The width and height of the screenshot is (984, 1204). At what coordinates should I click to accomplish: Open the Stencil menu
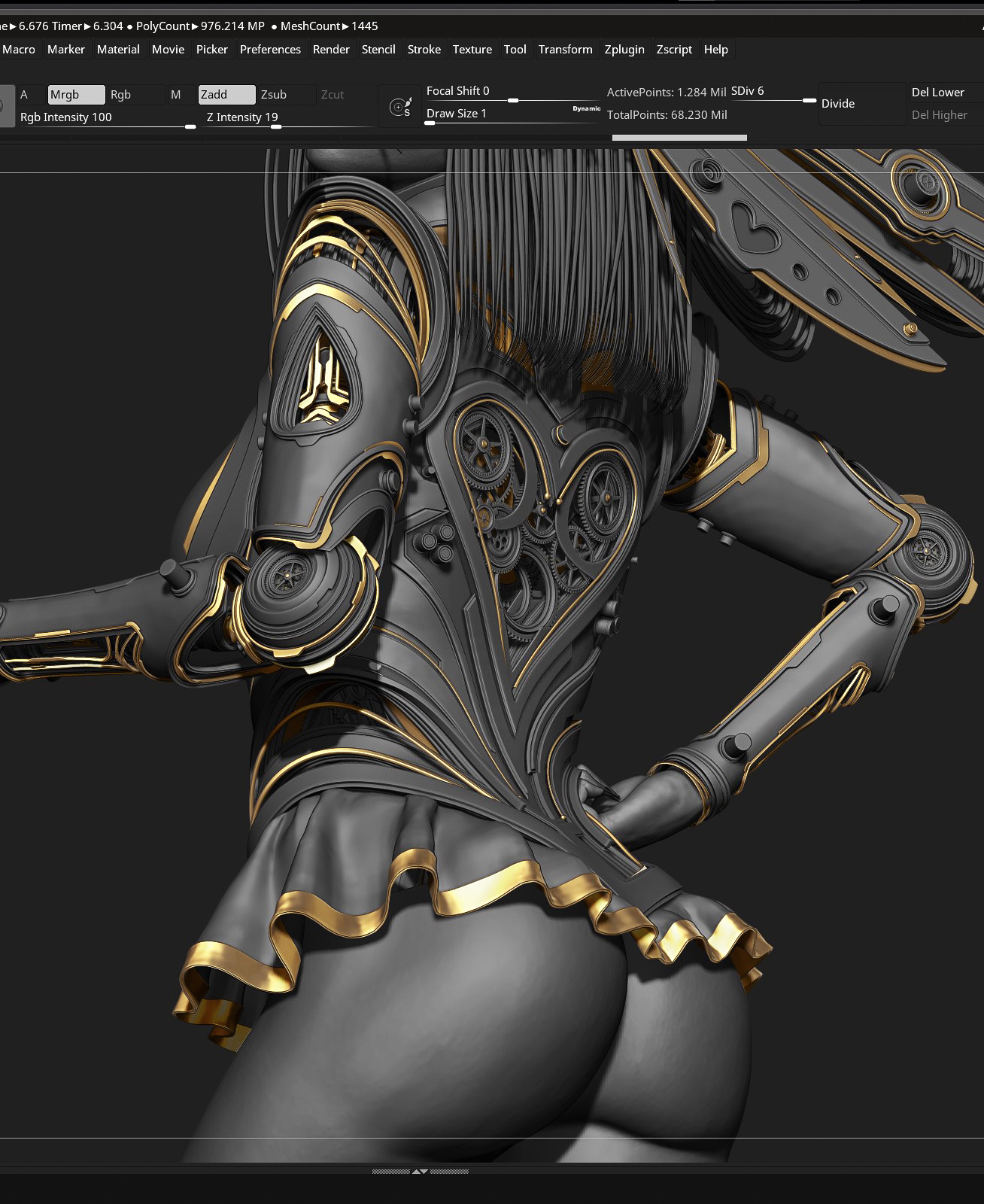[378, 50]
